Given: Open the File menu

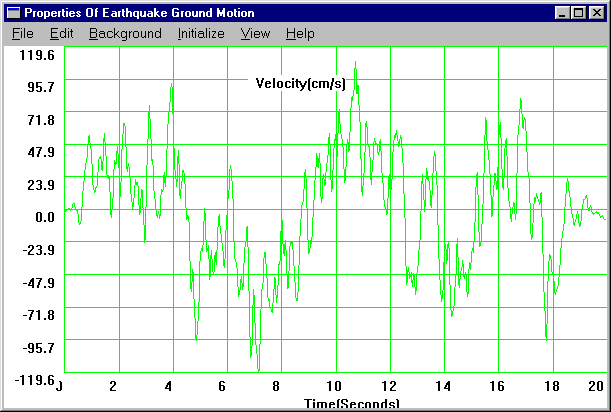Looking at the screenshot, I should pos(23,33).
